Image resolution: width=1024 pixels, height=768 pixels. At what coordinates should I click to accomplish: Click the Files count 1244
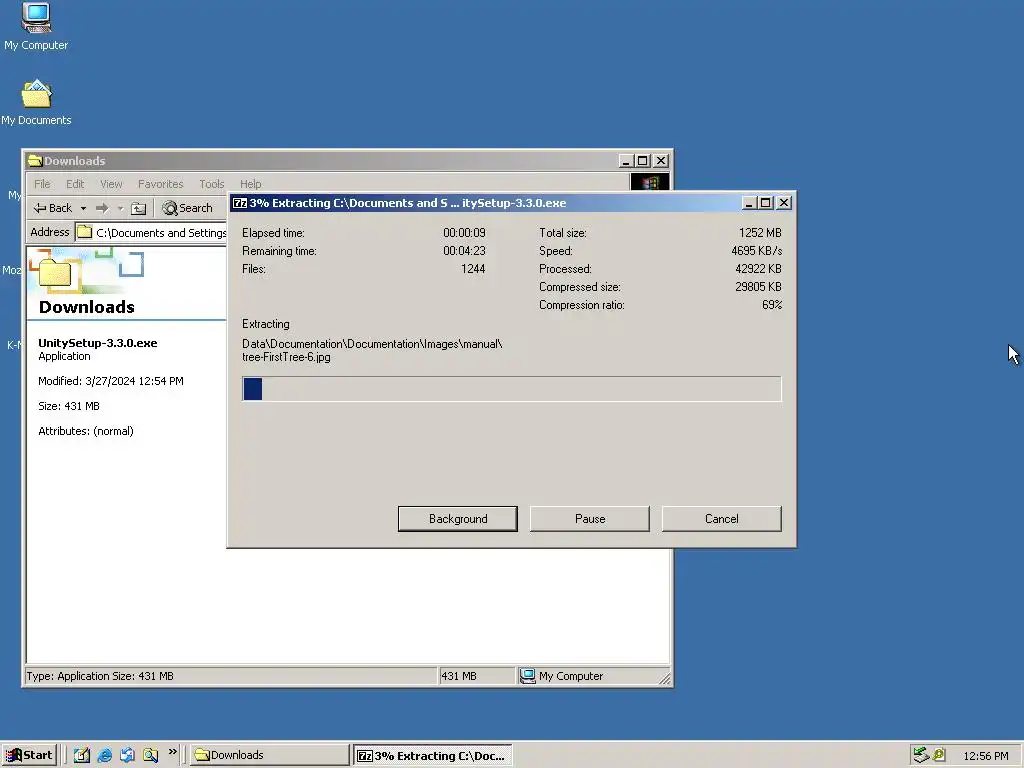tap(473, 268)
